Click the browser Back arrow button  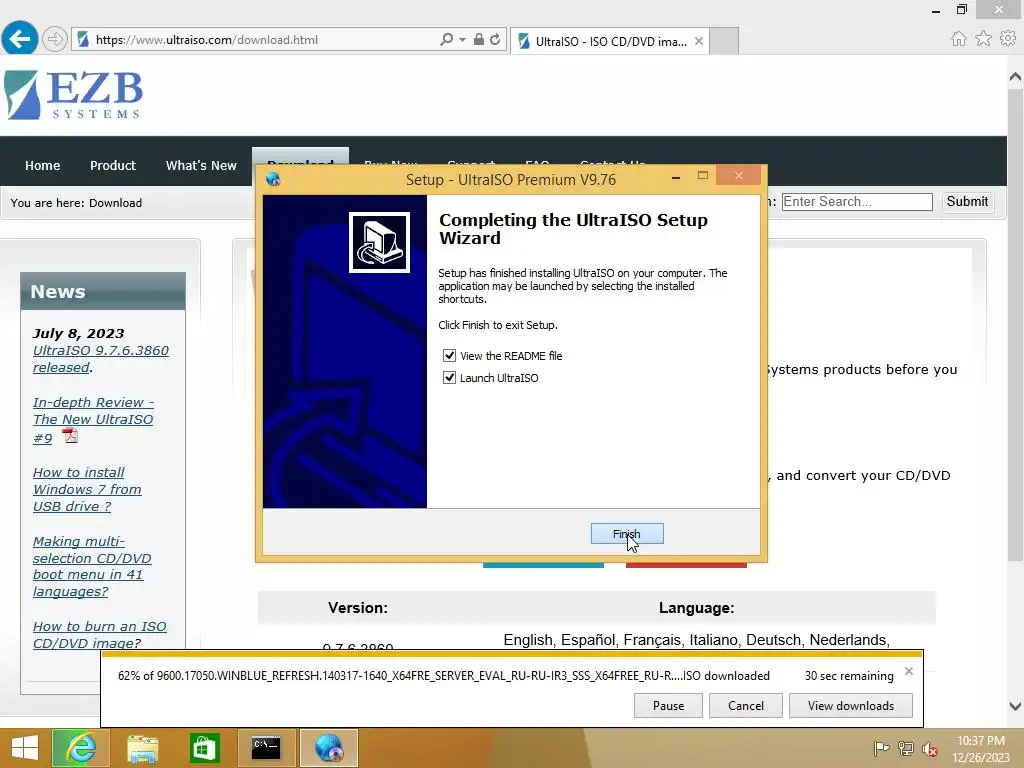coord(20,39)
